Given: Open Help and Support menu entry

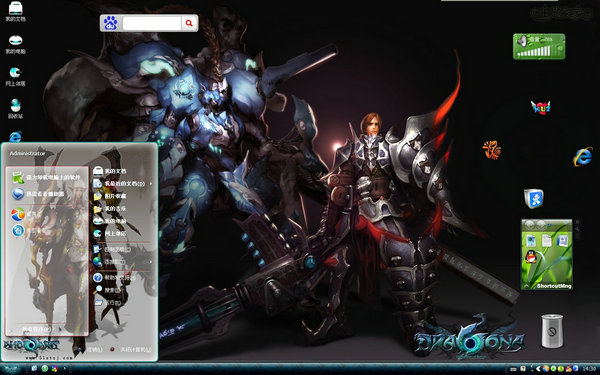Looking at the screenshot, I should point(114,278).
